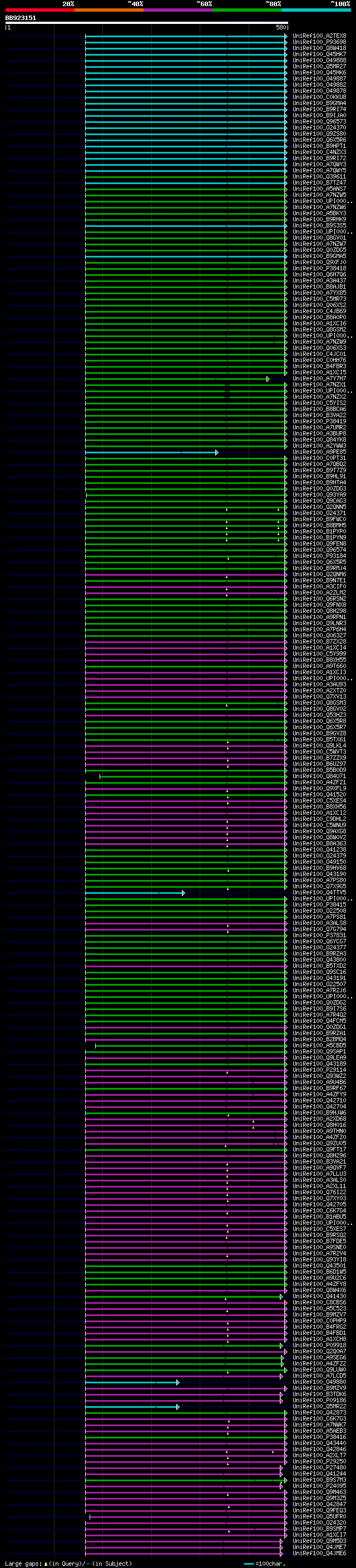The image size is (356, 1568).
Task: Click the hit label UniRef100_O76122
Action: click(319, 1193)
